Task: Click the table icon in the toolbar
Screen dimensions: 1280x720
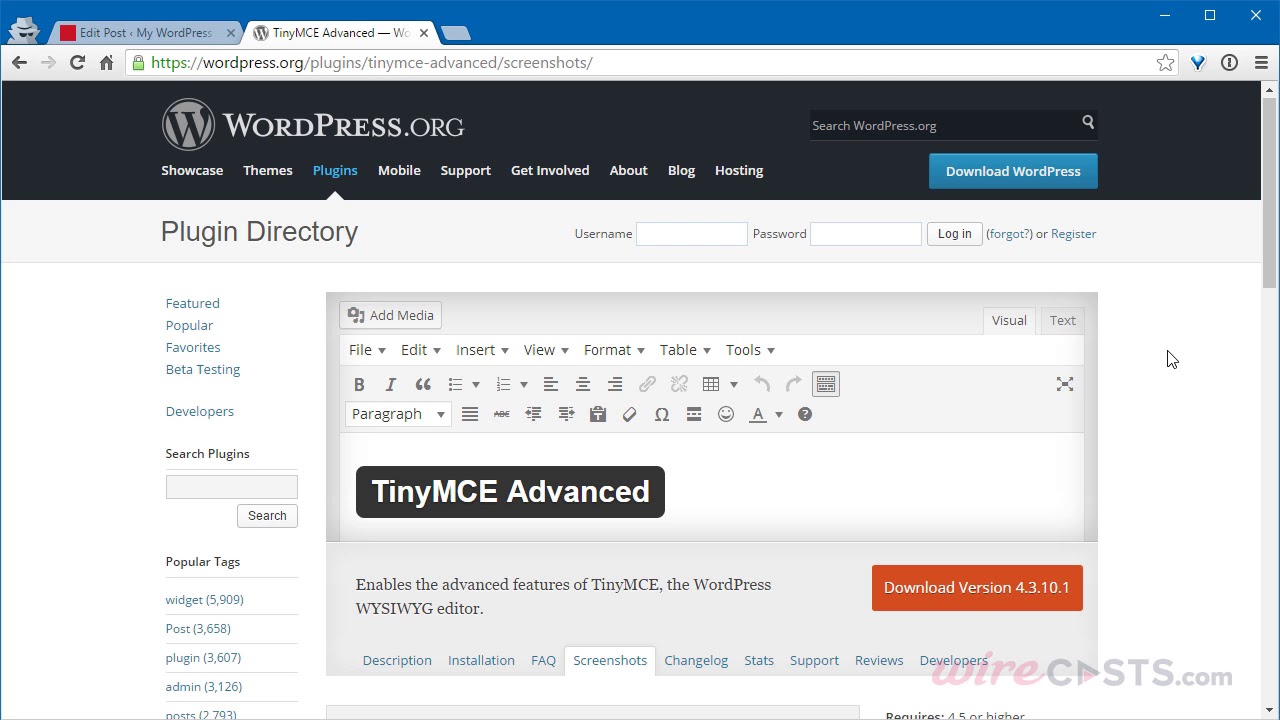Action: pos(711,384)
